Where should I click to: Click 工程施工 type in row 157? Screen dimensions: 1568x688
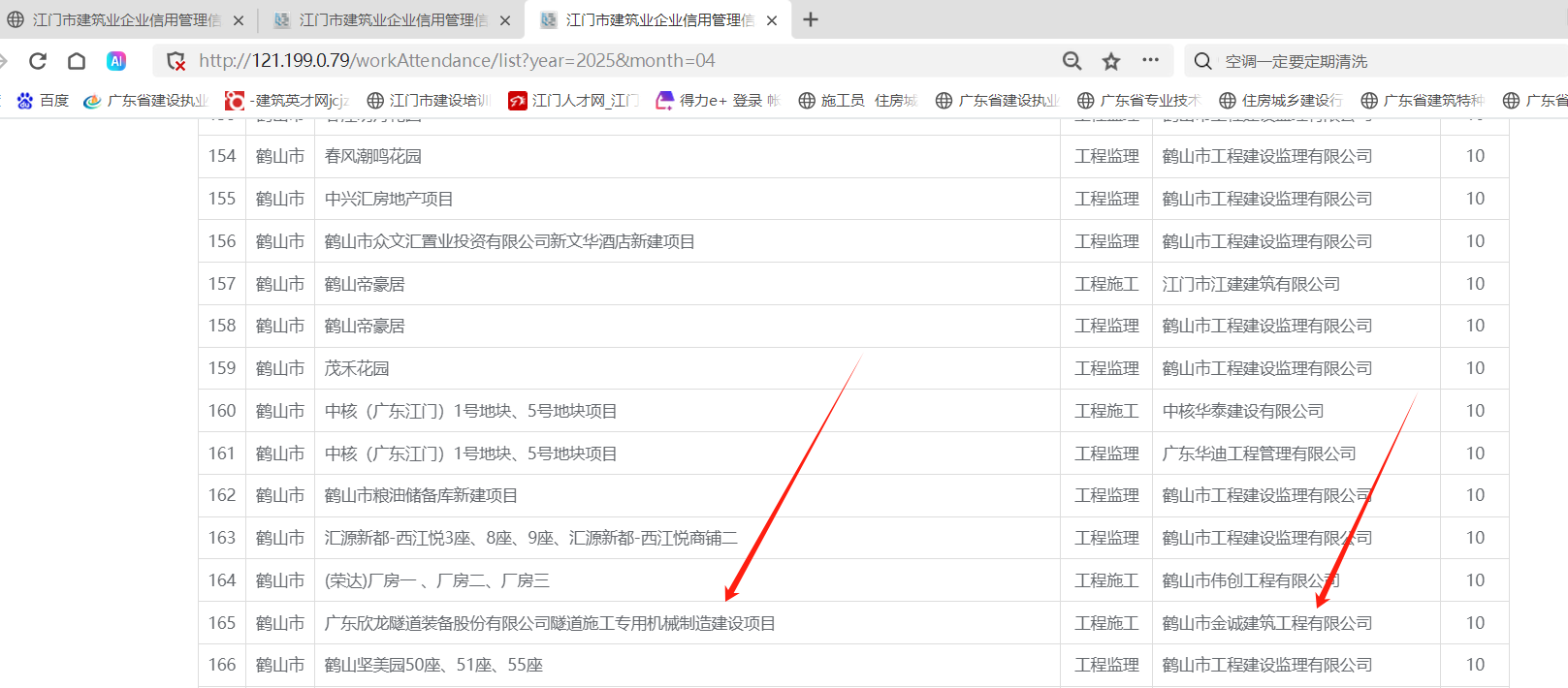coord(1106,284)
